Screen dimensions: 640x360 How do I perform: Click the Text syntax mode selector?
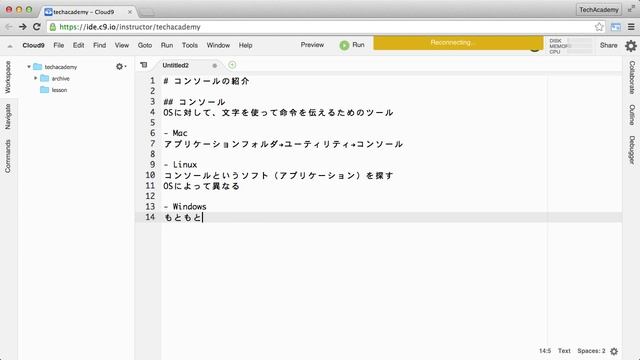click(564, 351)
